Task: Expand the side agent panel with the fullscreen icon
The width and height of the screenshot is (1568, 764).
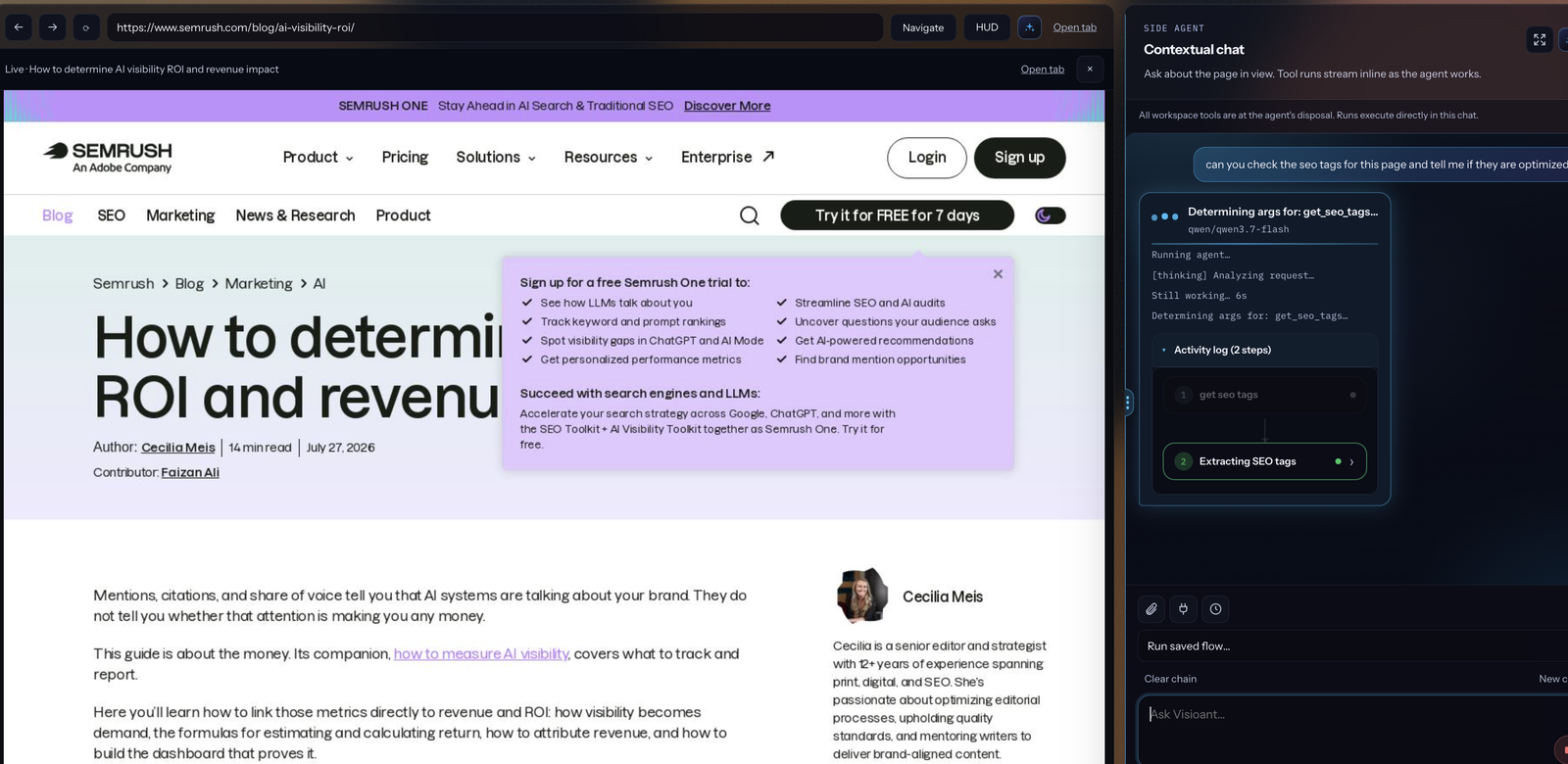Action: pos(1540,39)
